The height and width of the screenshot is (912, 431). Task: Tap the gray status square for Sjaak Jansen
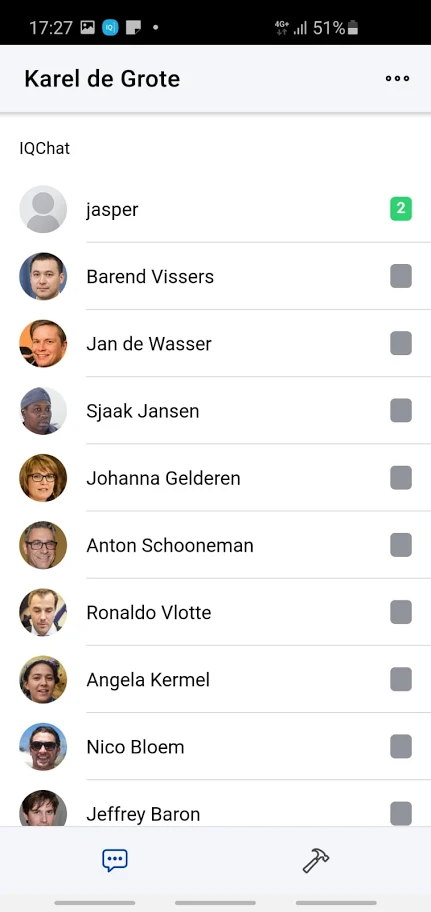coord(401,411)
